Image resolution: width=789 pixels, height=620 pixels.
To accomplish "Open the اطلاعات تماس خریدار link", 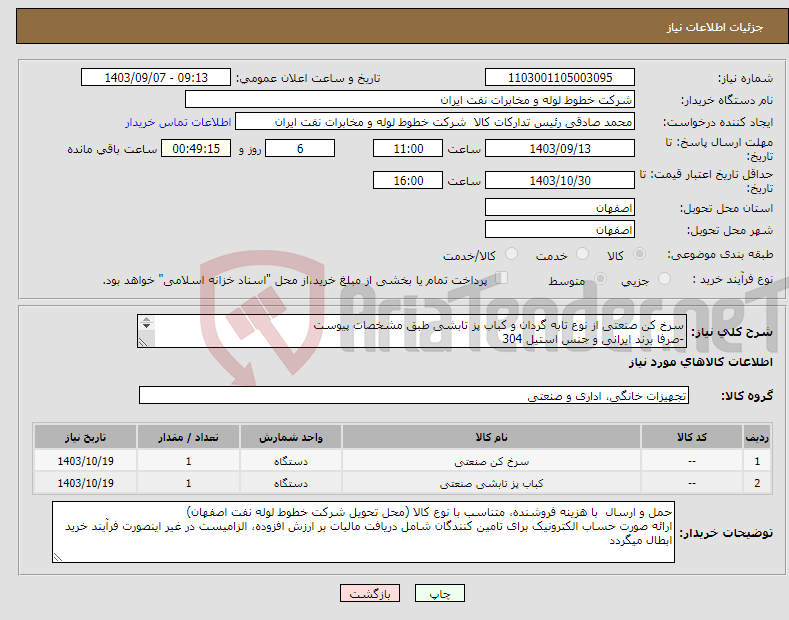I will (x=178, y=122).
